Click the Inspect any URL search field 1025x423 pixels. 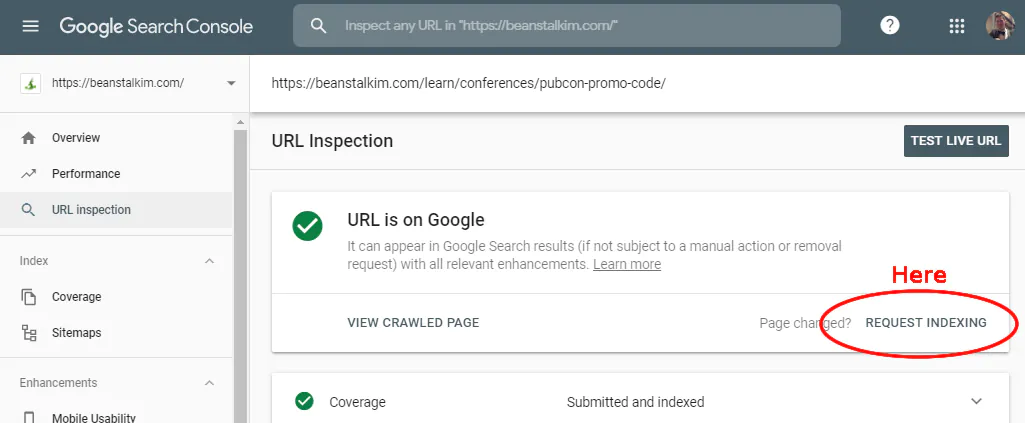(x=567, y=25)
